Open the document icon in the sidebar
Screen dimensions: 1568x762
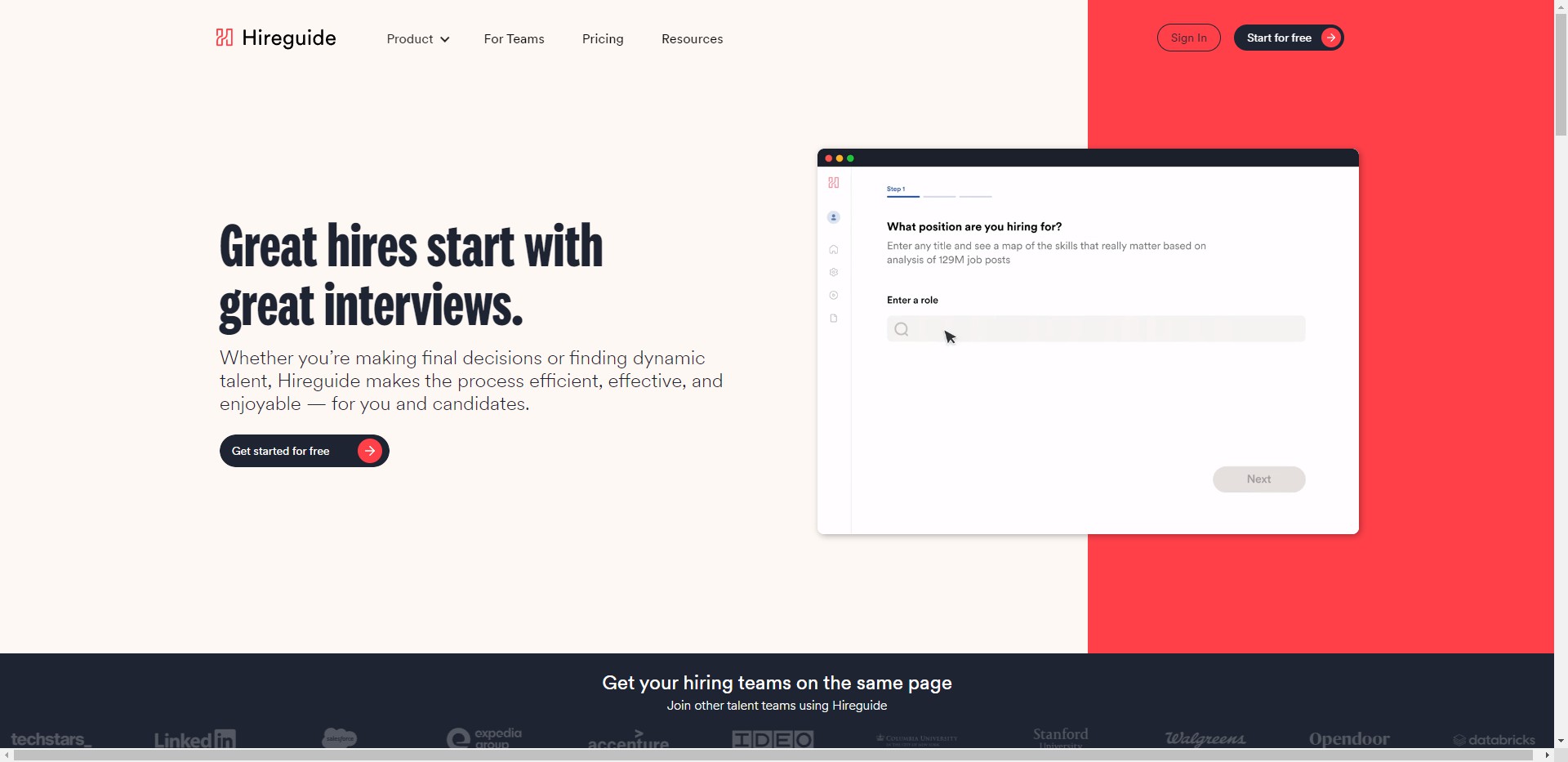[x=834, y=318]
